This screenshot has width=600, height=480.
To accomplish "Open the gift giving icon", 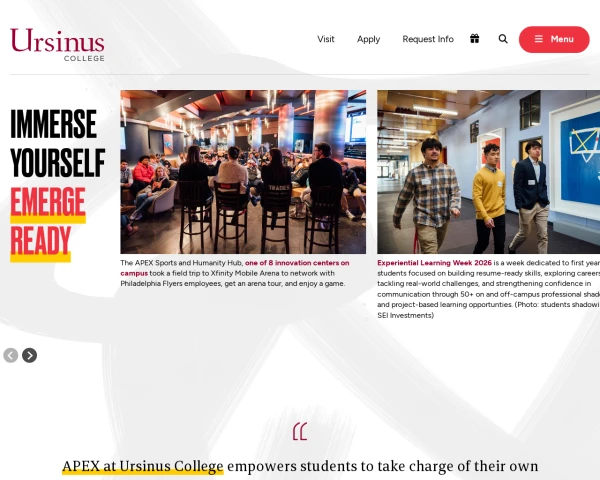I will point(474,39).
